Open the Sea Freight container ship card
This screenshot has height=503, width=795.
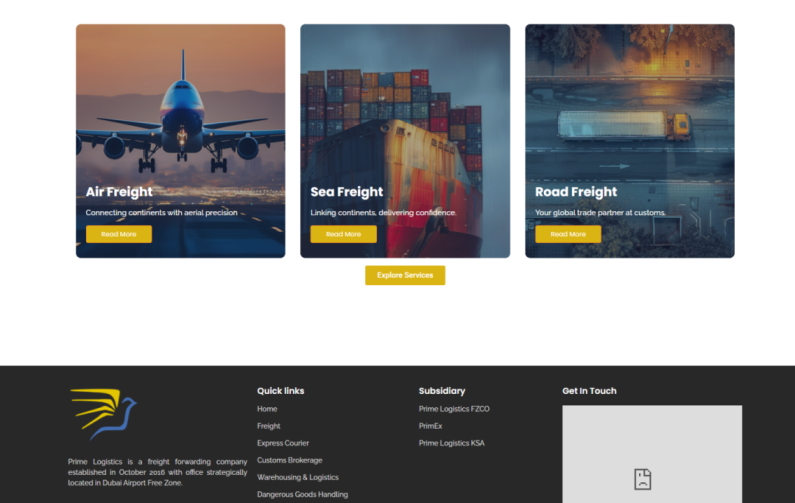[x=405, y=110]
